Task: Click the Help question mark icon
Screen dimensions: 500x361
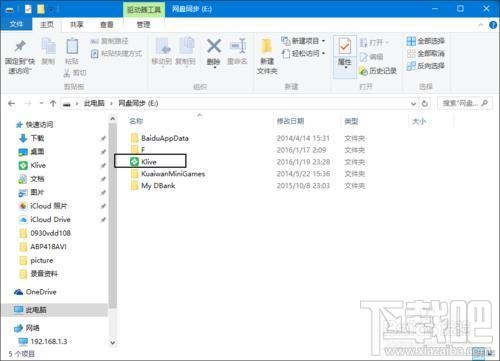Action: click(493, 25)
